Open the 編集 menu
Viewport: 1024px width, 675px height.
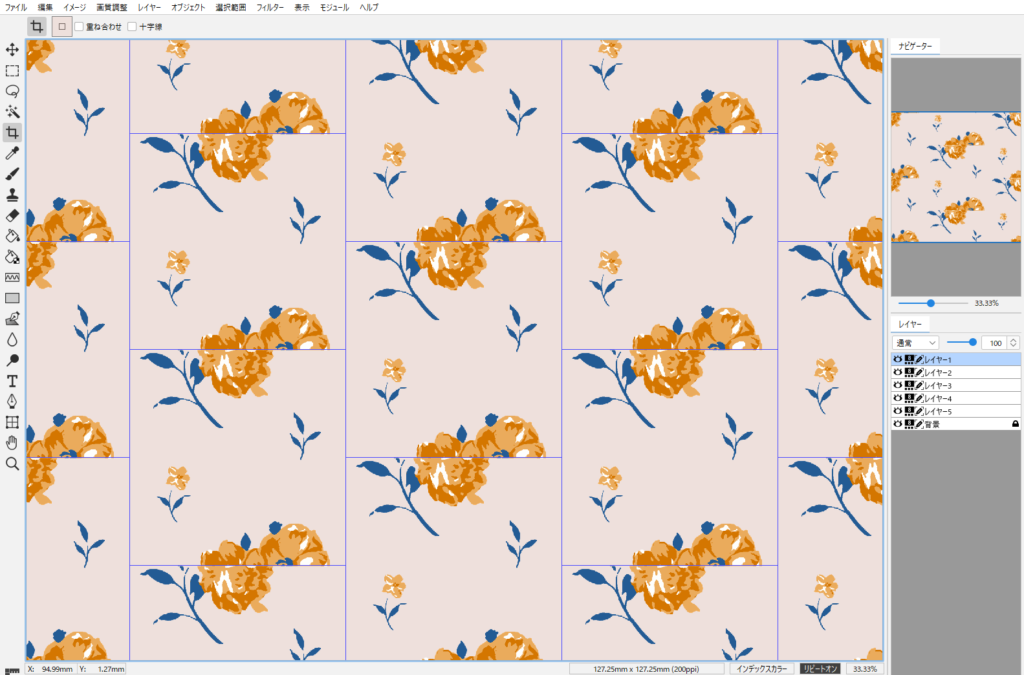tap(45, 7)
